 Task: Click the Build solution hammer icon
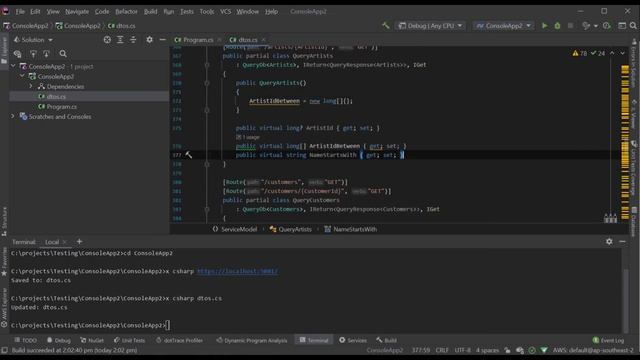(x=385, y=26)
